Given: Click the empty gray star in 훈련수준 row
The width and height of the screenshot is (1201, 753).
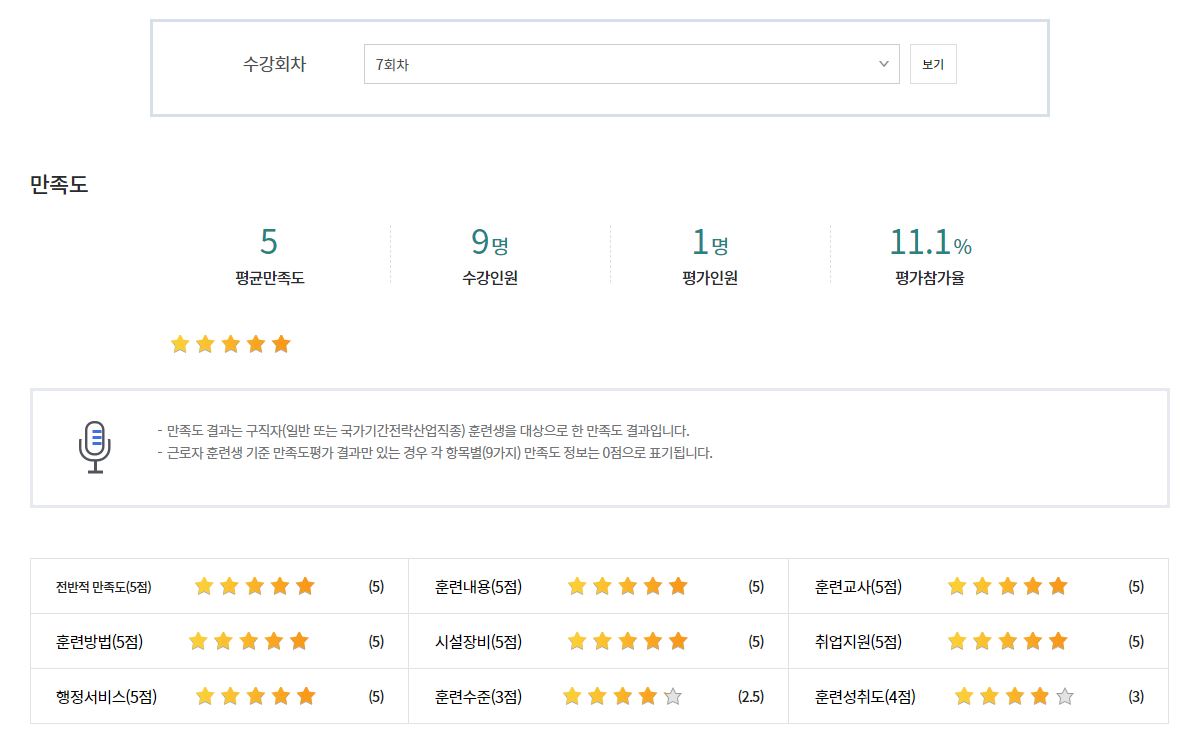Looking at the screenshot, I should (673, 696).
